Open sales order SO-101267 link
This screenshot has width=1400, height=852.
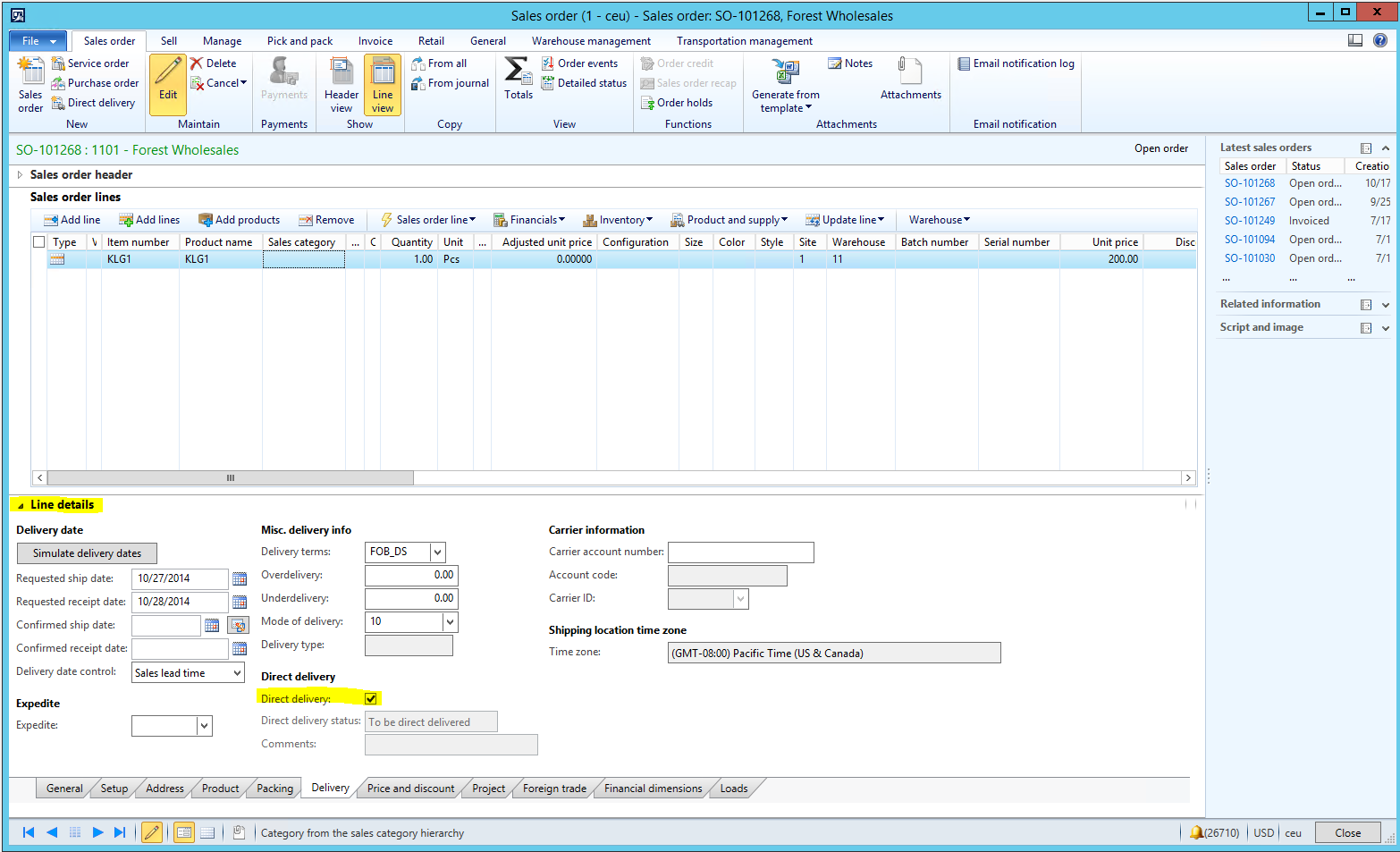pos(1249,202)
